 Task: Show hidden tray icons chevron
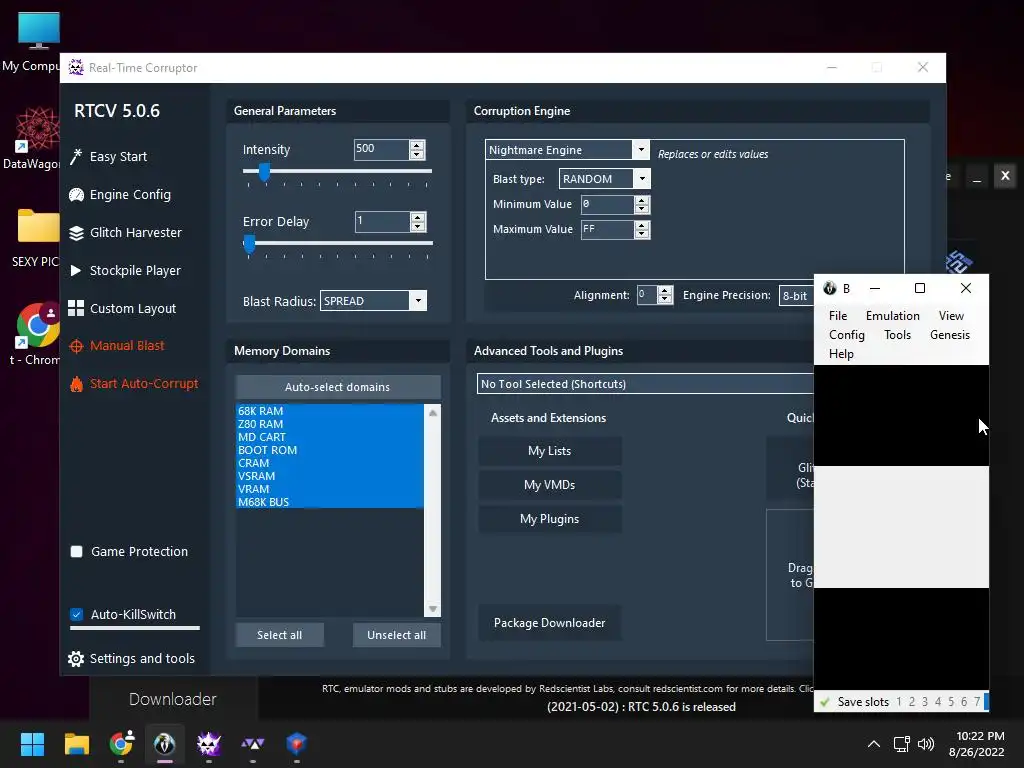click(x=874, y=744)
